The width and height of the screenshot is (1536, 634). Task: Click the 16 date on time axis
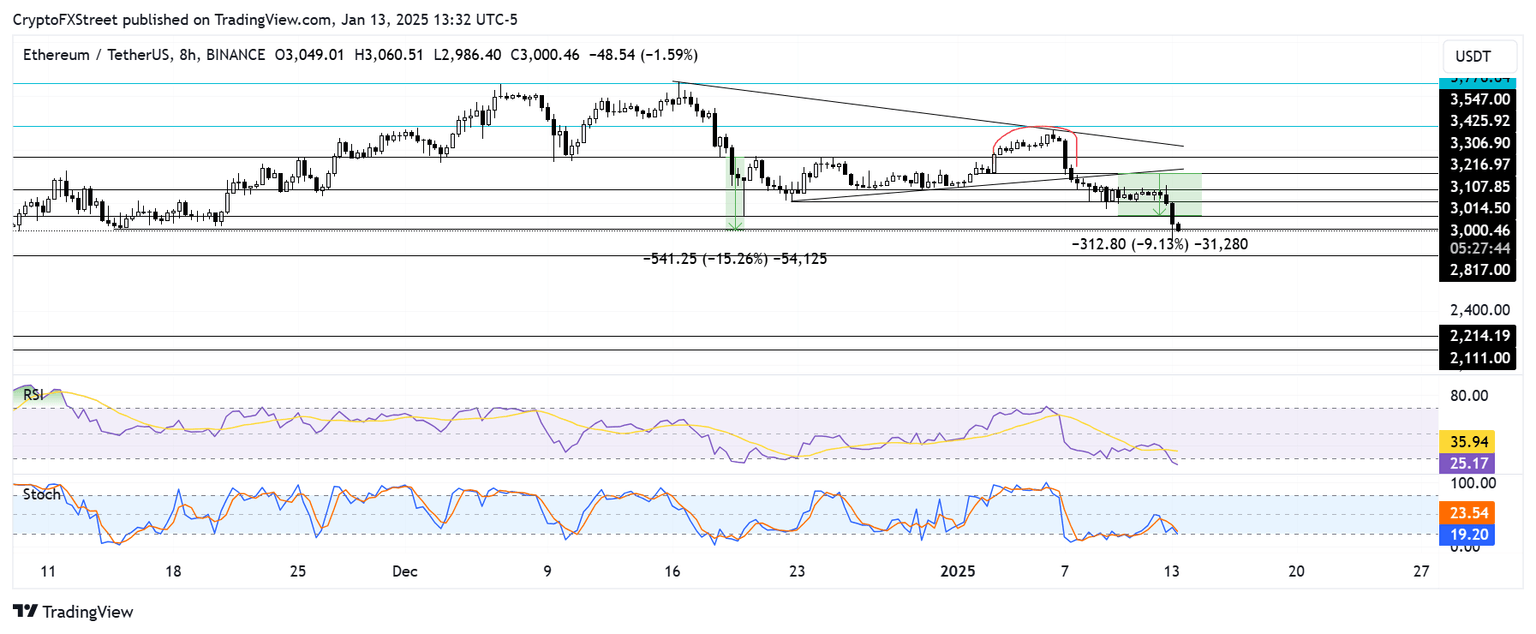click(672, 572)
